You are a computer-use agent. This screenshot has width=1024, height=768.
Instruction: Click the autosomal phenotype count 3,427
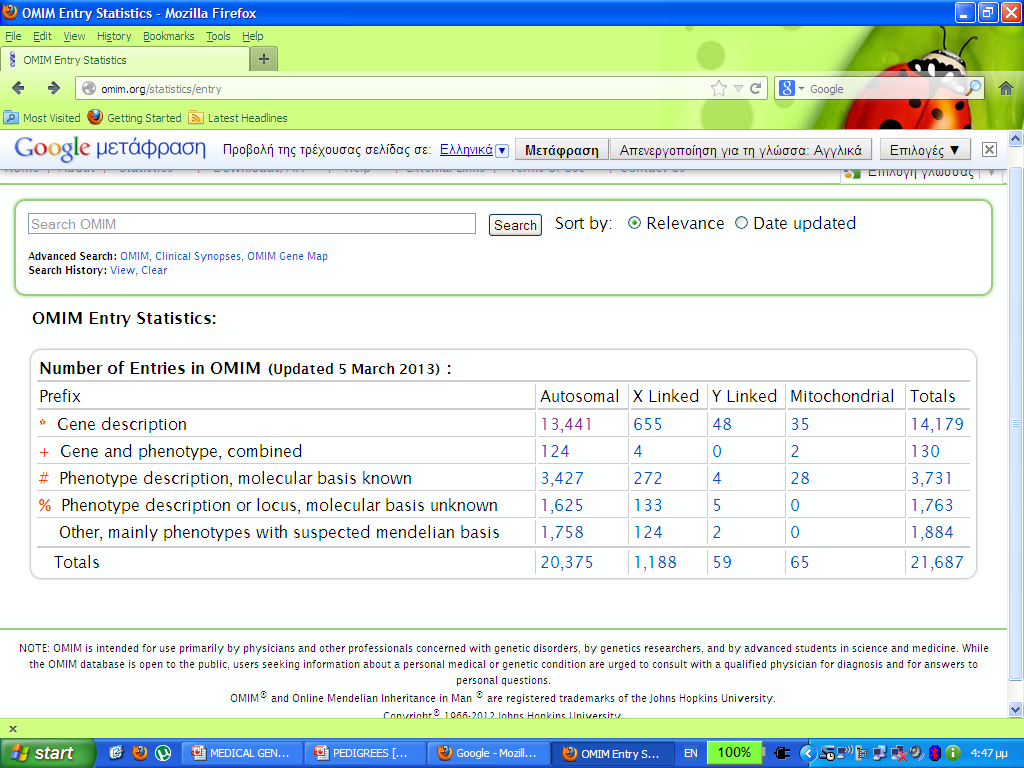pyautogui.click(x=562, y=478)
